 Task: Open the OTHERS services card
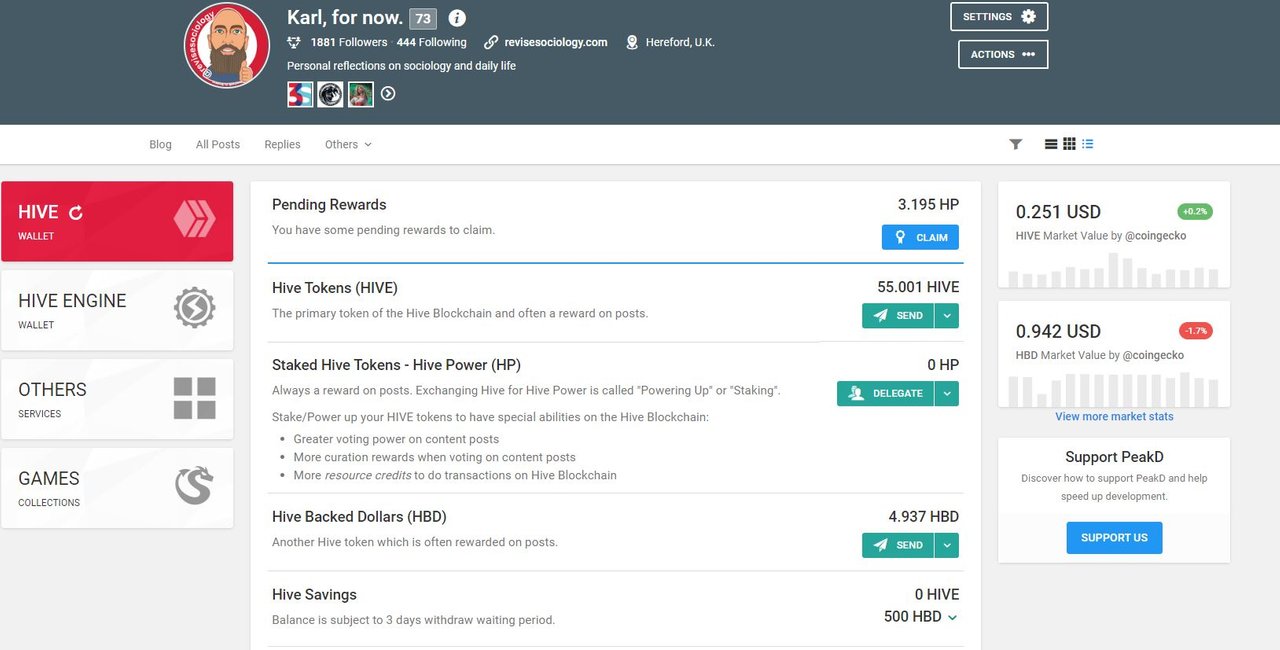117,399
